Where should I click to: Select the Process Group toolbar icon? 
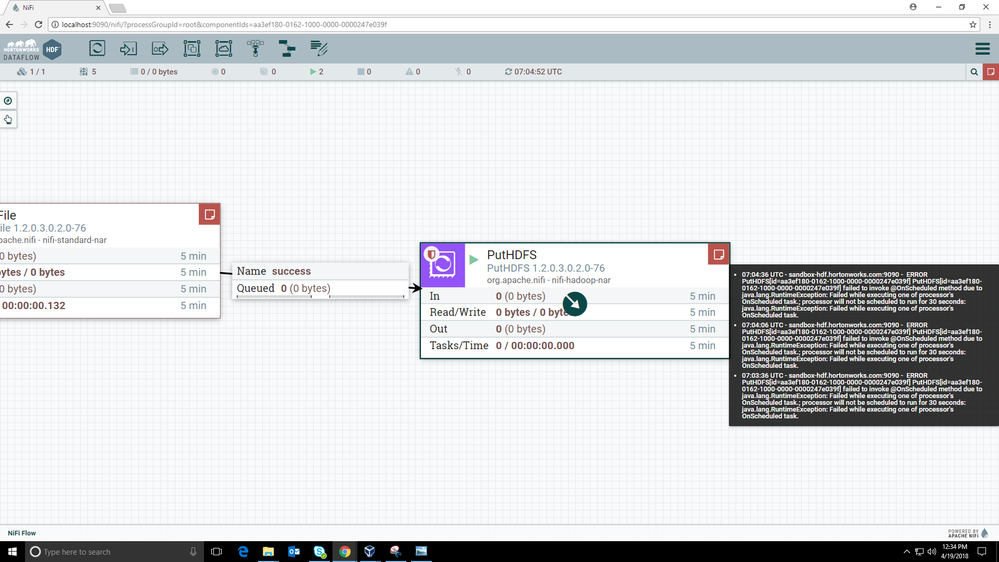pos(192,48)
